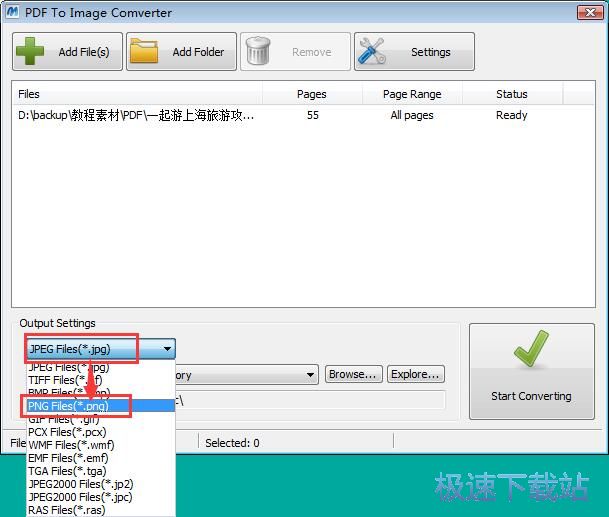Viewport: 609px width, 517px height.
Task: Close the PDF To Image Converter window
Action: coord(590,12)
